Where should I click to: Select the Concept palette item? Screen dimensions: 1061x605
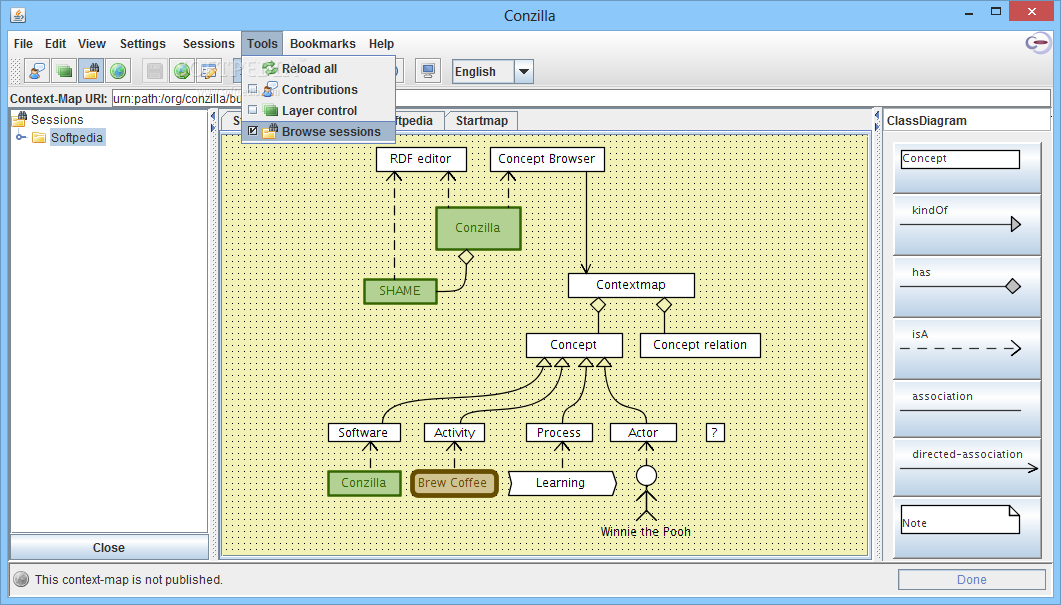[967, 167]
